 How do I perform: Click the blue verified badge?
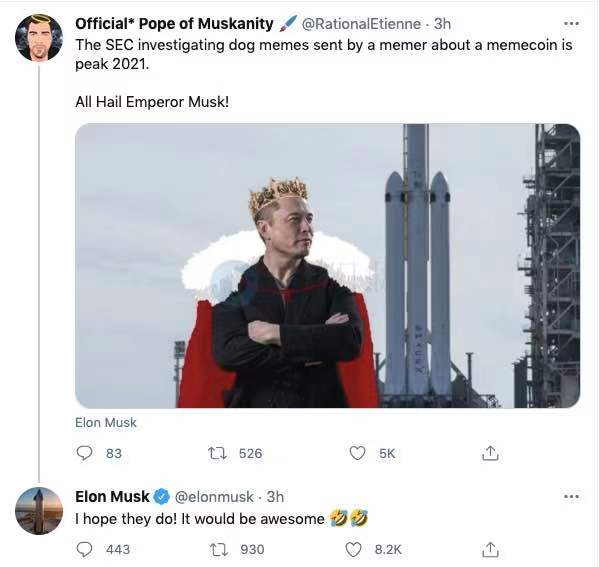[x=162, y=497]
